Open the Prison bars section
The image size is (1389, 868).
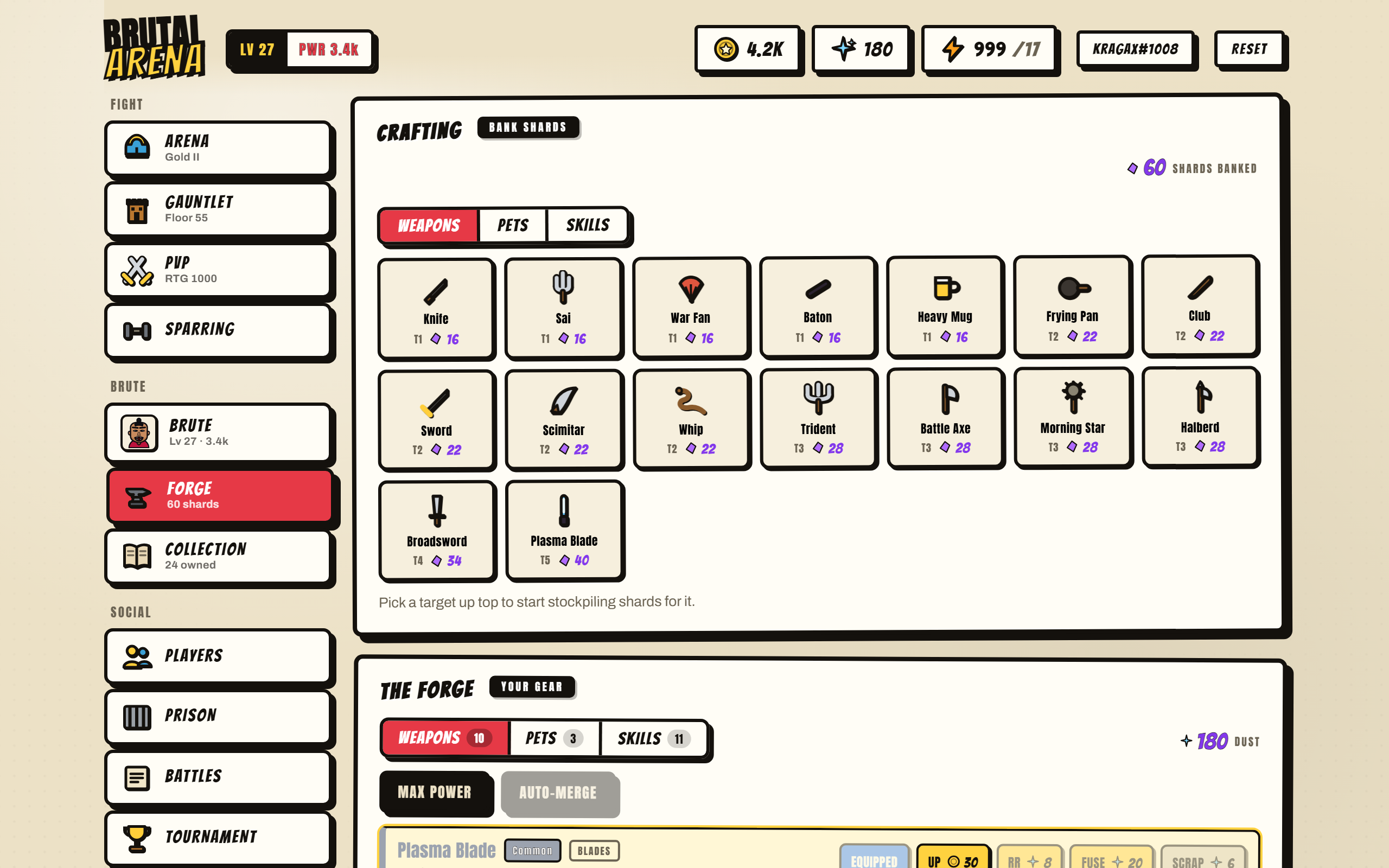click(218, 717)
